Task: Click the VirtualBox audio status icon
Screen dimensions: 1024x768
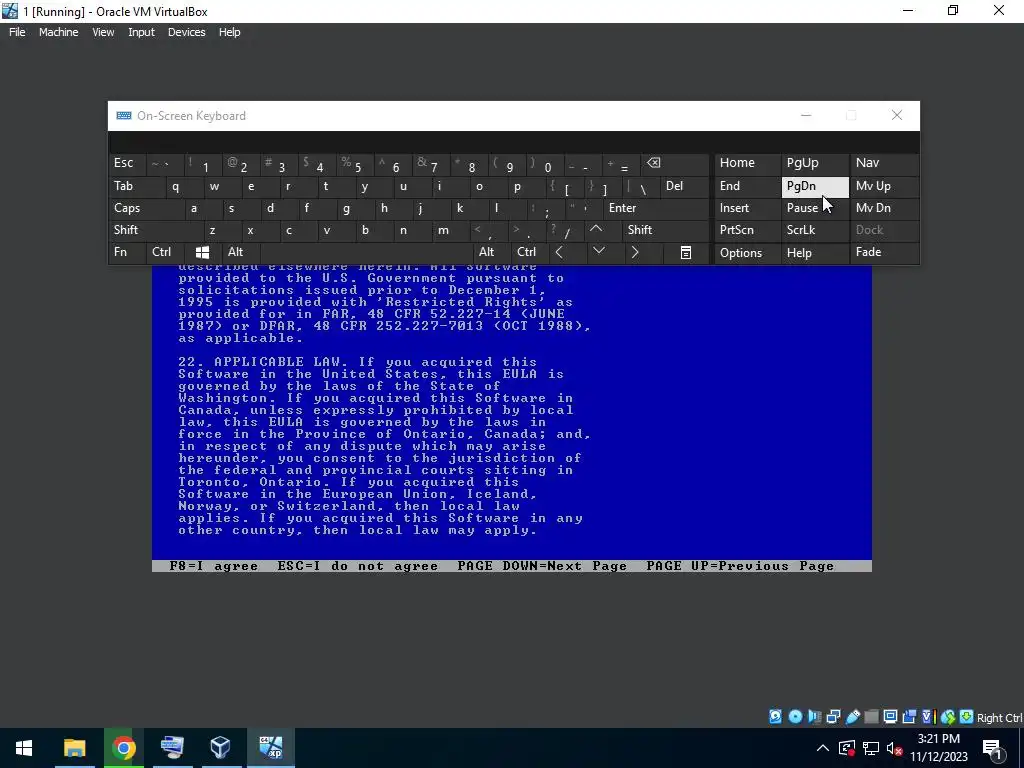Action: [814, 716]
